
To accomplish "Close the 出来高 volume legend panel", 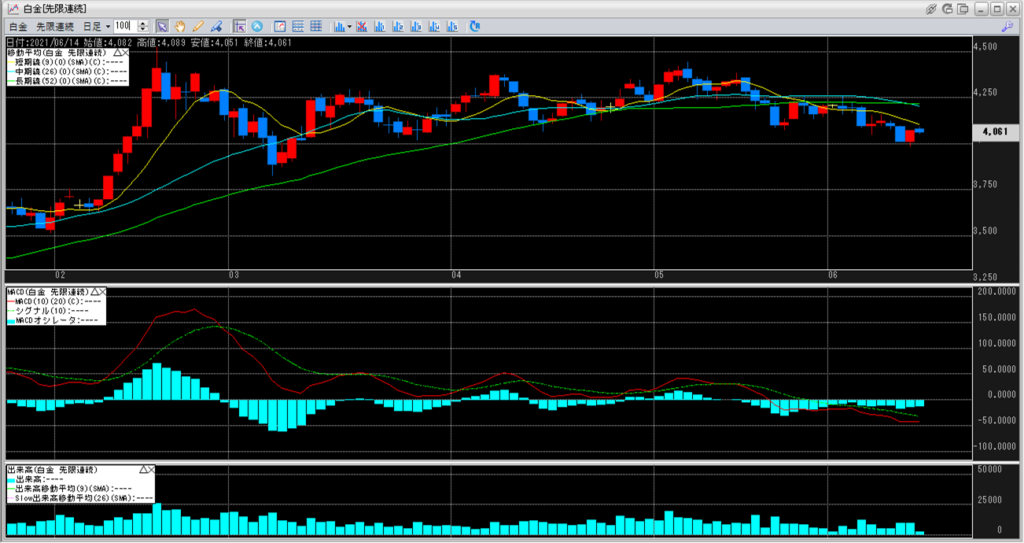I will point(153,469).
